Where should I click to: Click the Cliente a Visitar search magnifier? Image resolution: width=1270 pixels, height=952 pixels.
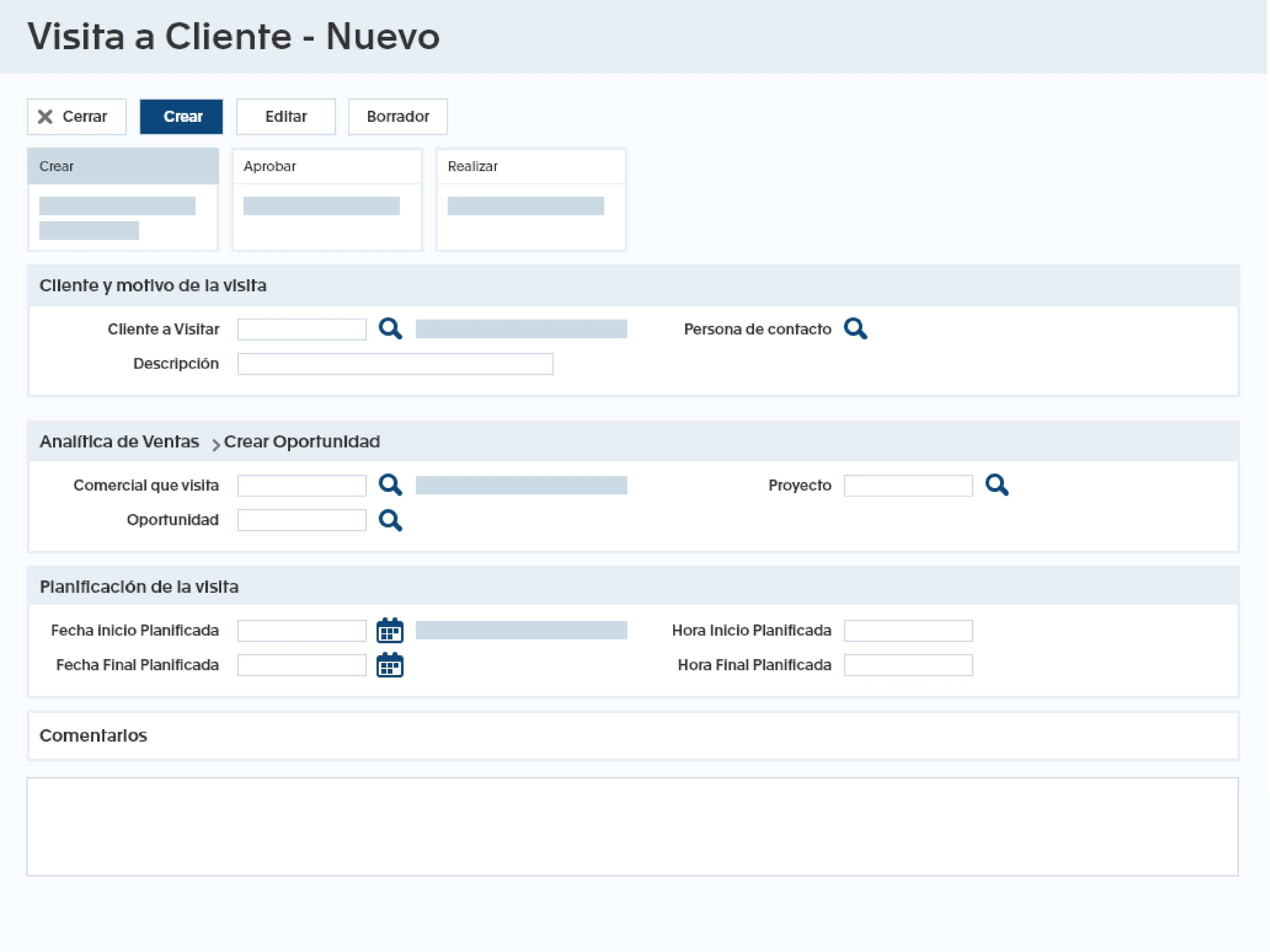tap(390, 329)
